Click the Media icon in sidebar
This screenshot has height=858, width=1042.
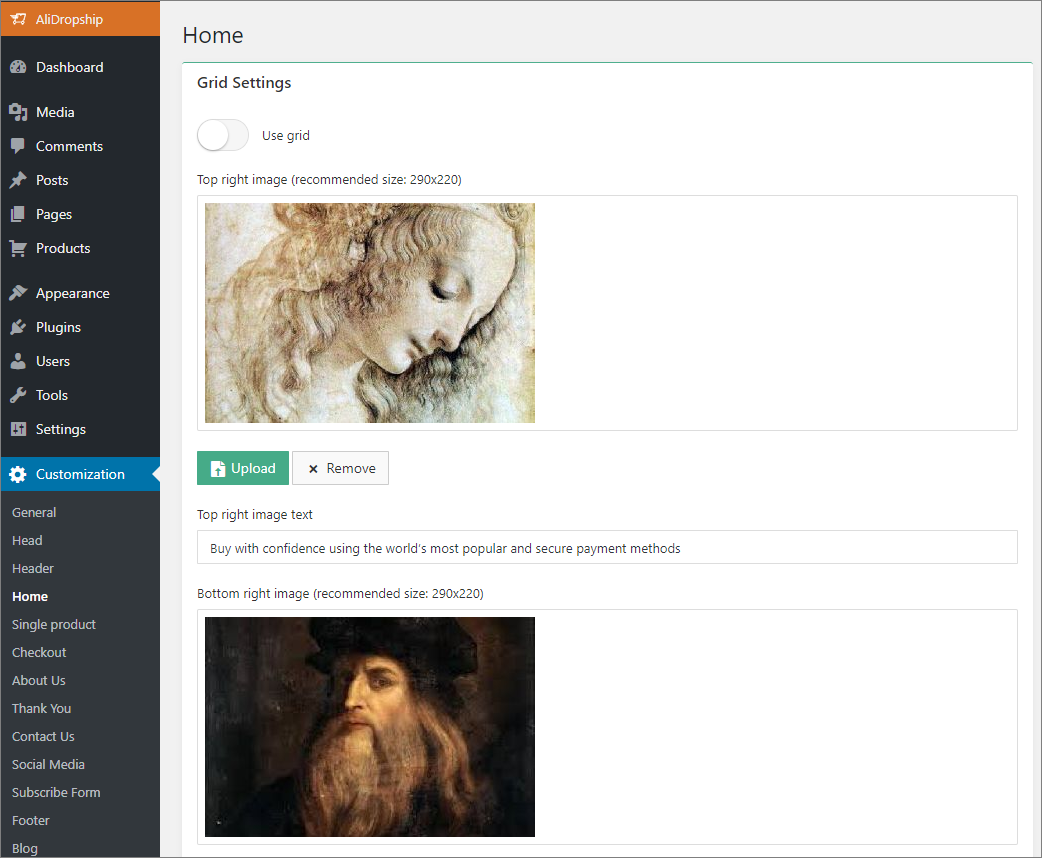(18, 112)
